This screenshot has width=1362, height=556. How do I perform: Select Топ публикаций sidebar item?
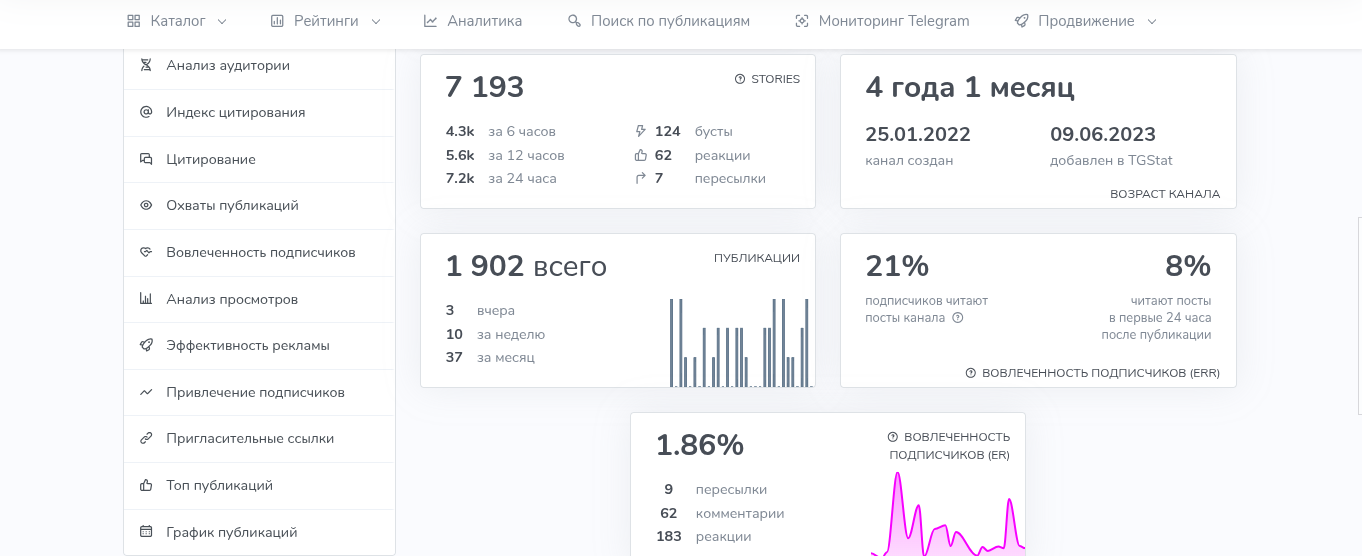click(259, 485)
